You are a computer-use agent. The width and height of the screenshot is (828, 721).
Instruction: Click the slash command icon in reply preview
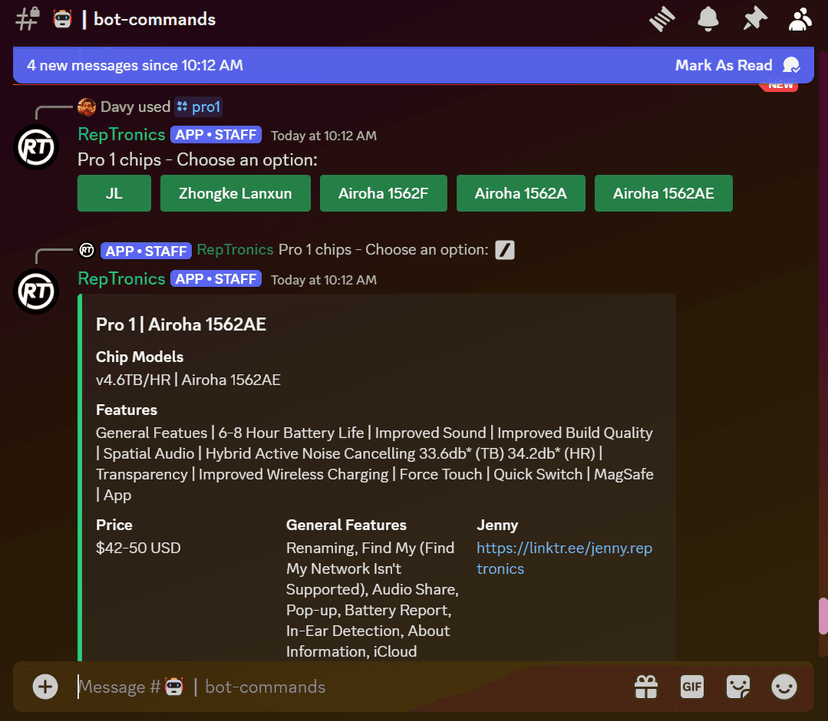[x=505, y=250]
